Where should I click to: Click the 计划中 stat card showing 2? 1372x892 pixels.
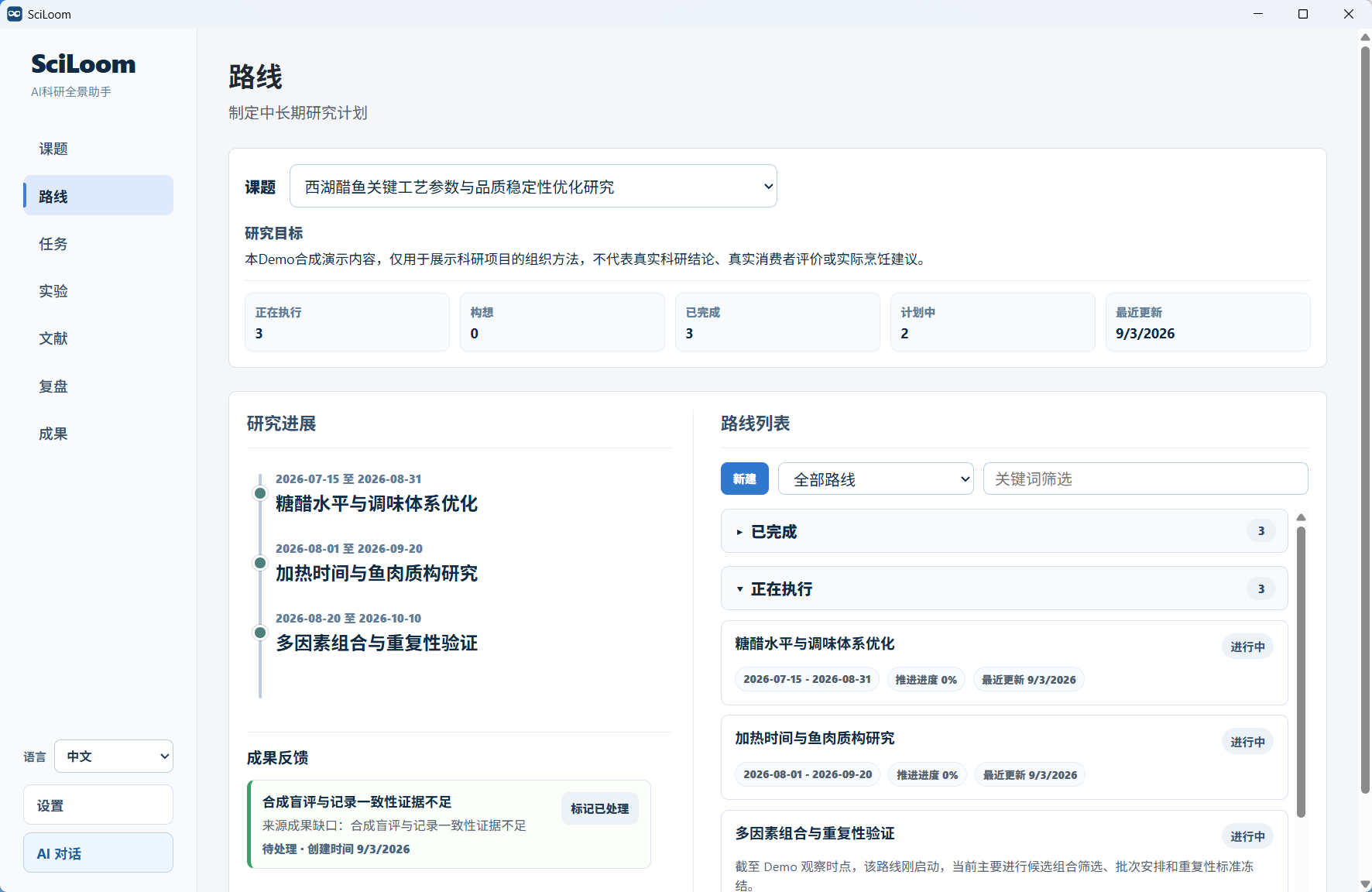coord(993,322)
